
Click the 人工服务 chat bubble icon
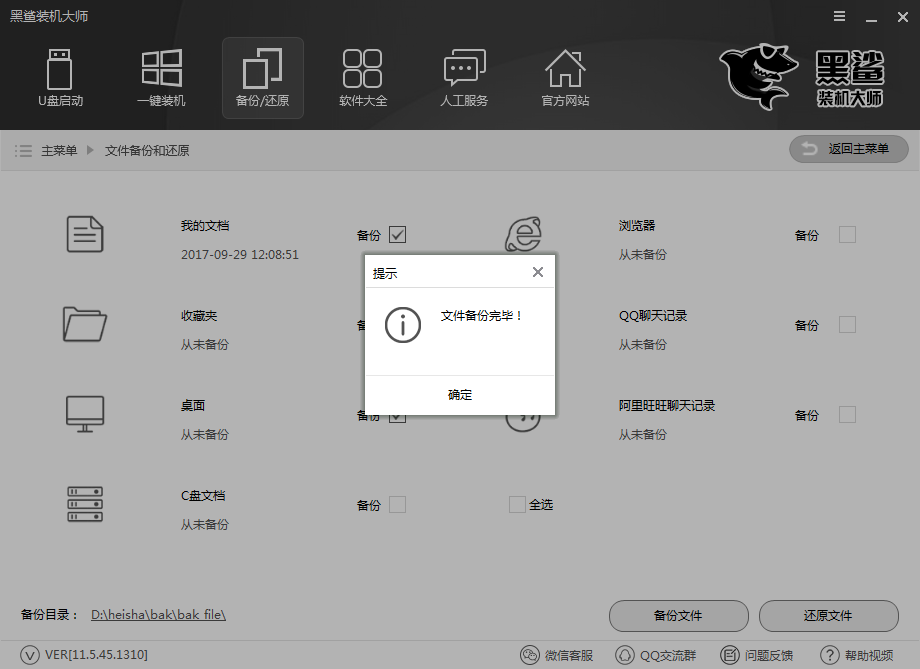(x=463, y=70)
